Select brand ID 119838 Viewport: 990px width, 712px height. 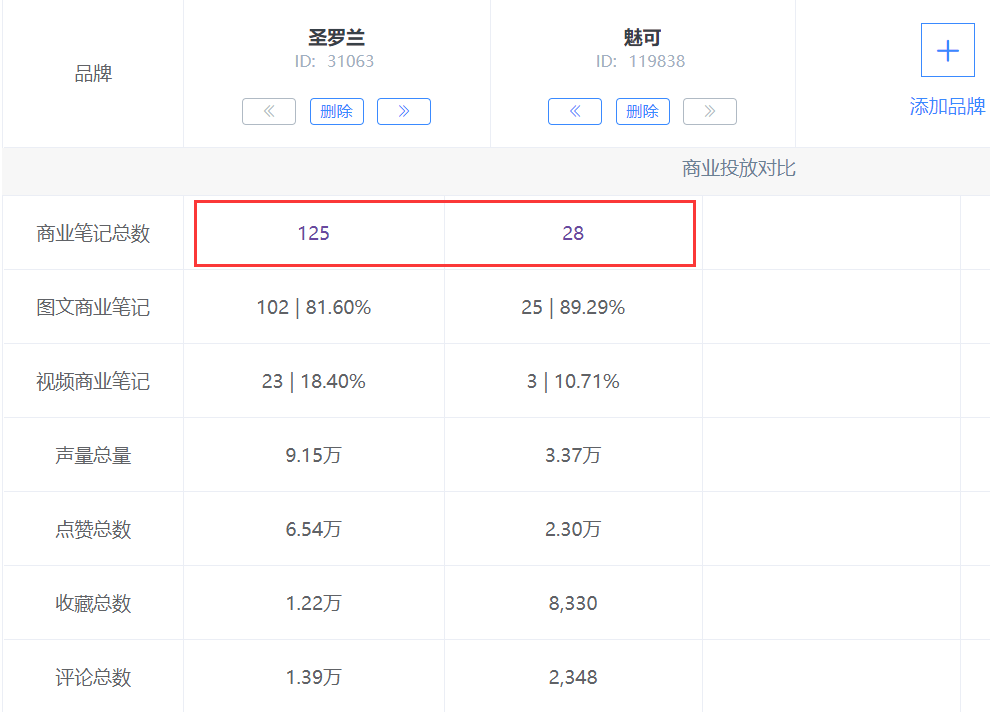point(640,61)
